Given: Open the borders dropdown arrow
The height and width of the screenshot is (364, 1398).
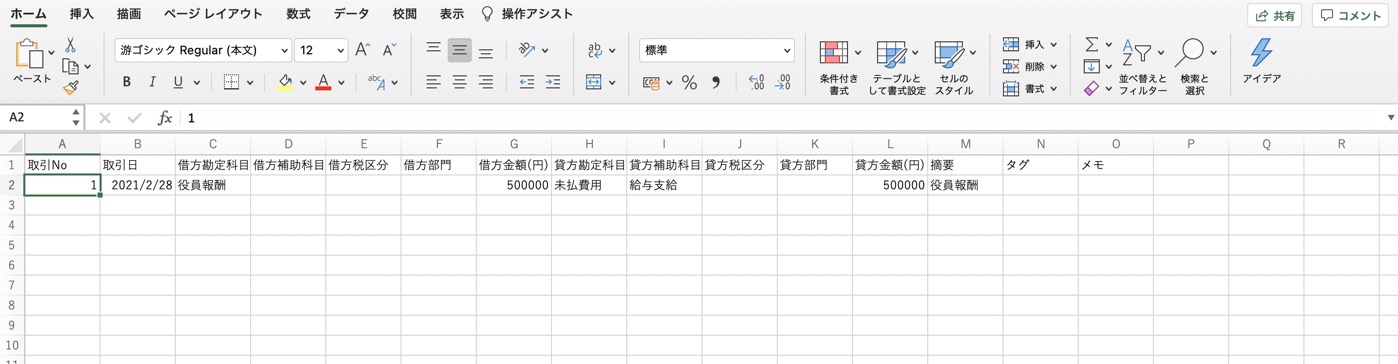Looking at the screenshot, I should pyautogui.click(x=249, y=83).
